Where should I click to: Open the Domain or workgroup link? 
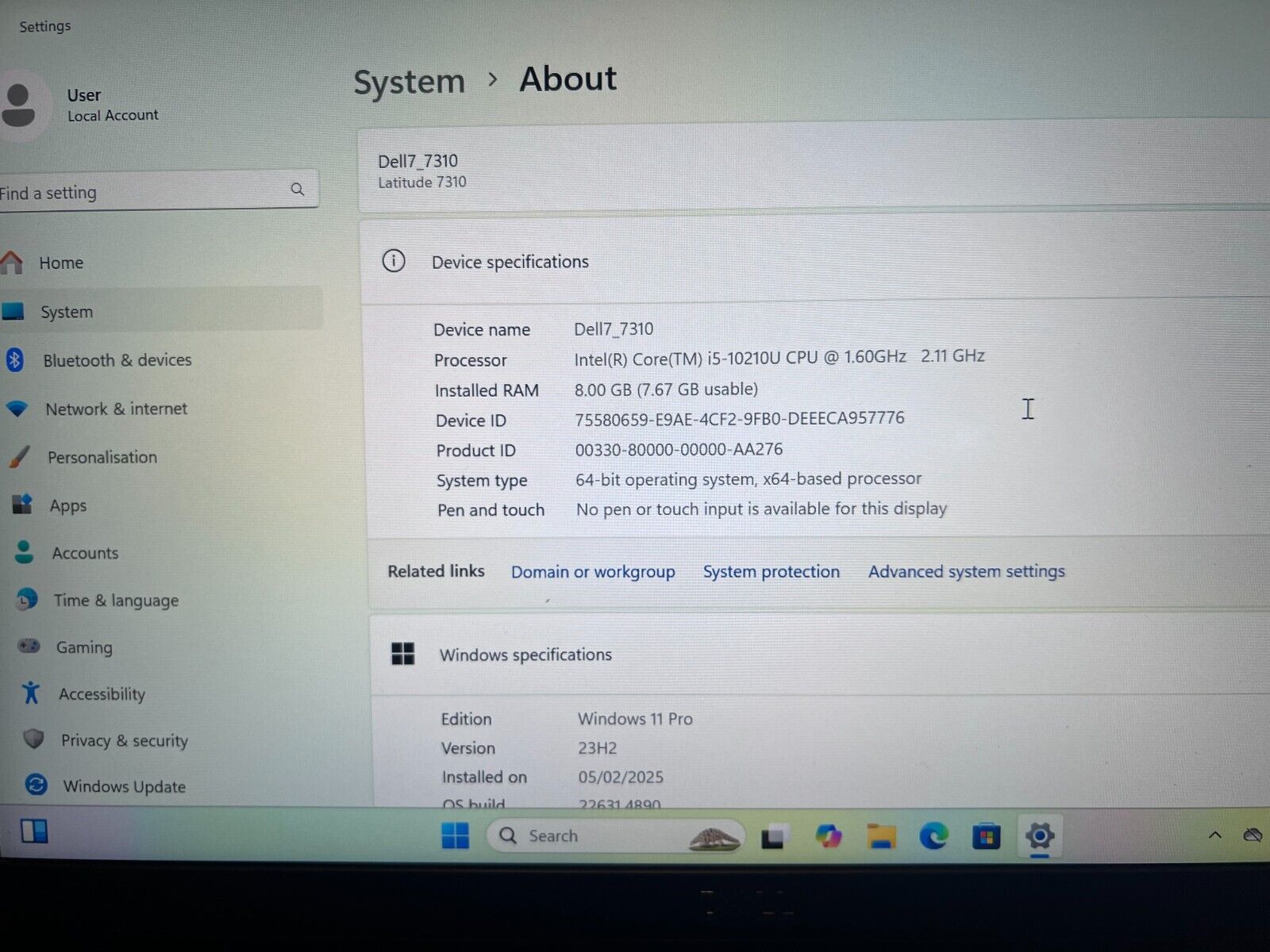(593, 572)
